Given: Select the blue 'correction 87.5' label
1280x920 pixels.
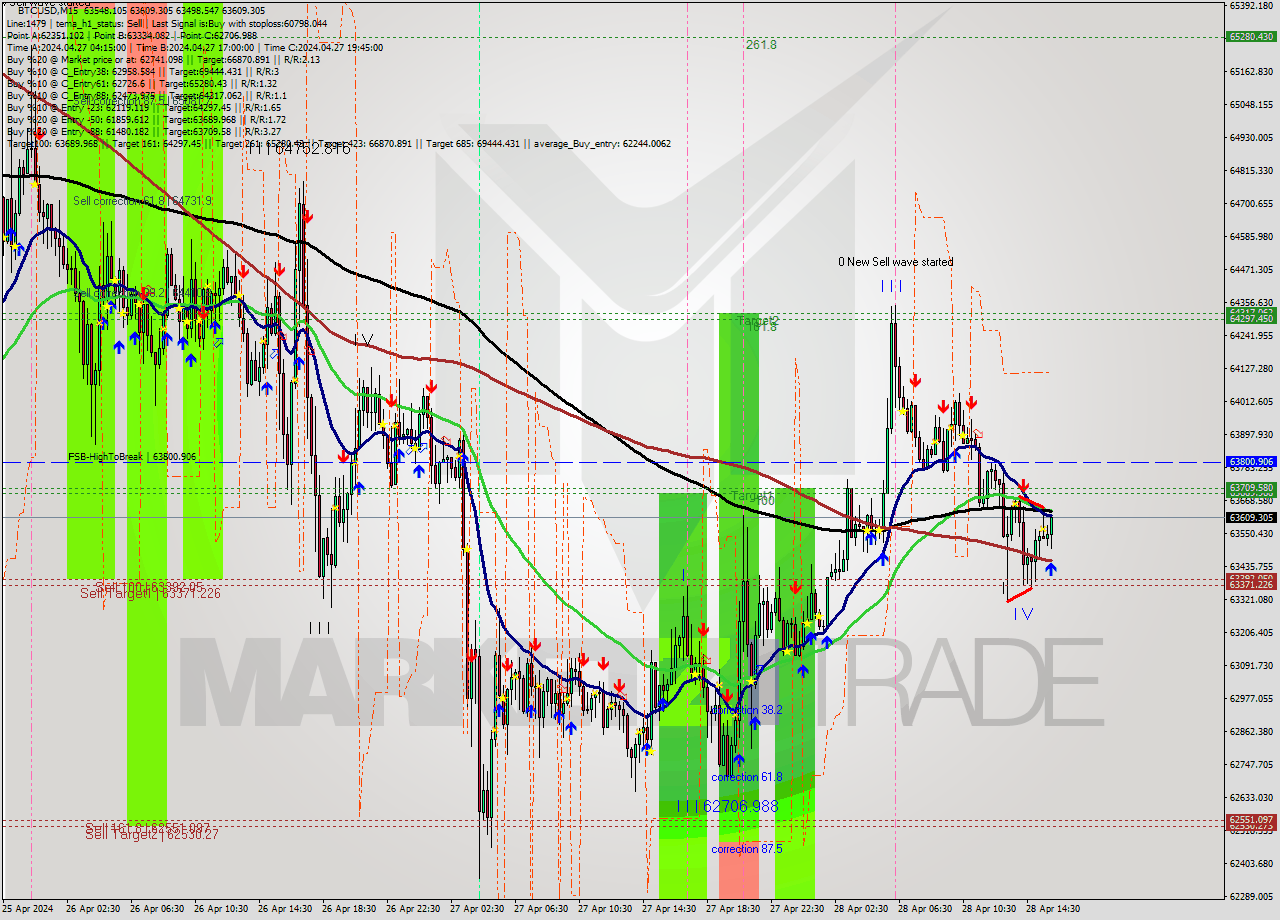Looking at the screenshot, I should pos(746,849).
